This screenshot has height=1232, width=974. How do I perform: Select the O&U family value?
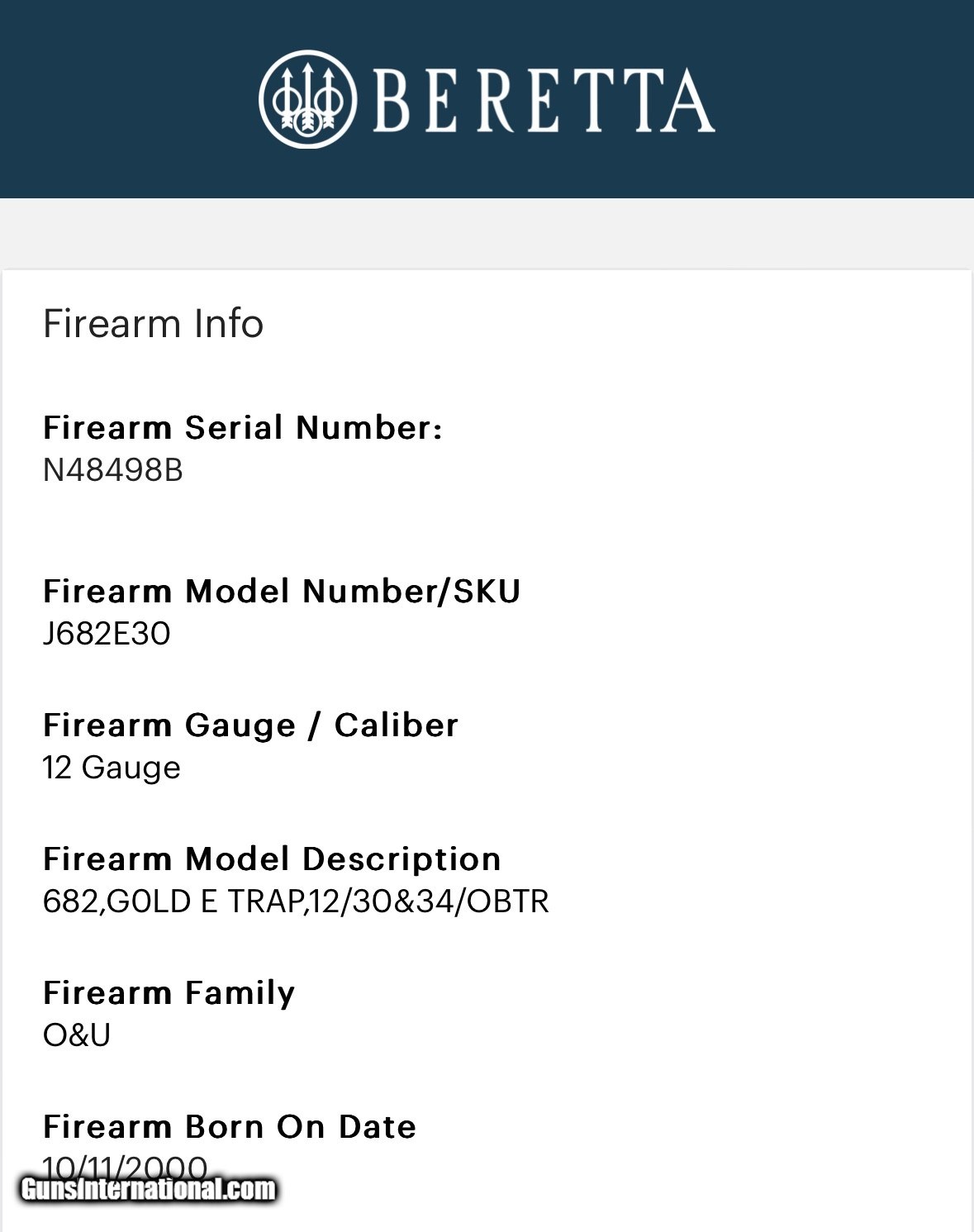point(77,1035)
